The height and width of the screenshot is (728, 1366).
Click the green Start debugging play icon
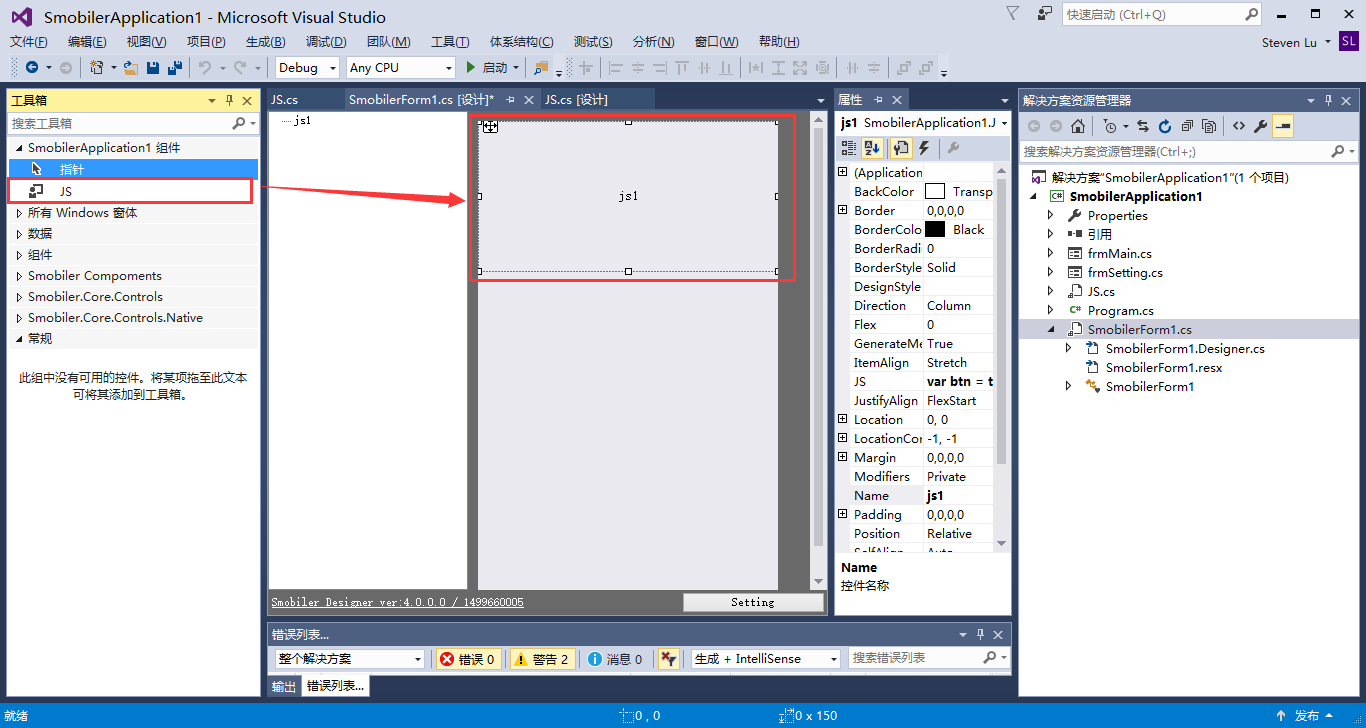[471, 68]
